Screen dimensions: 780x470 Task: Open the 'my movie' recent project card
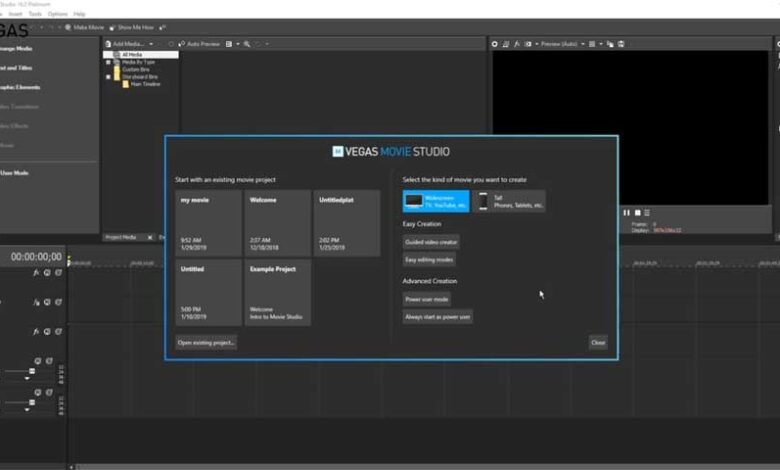click(x=208, y=223)
